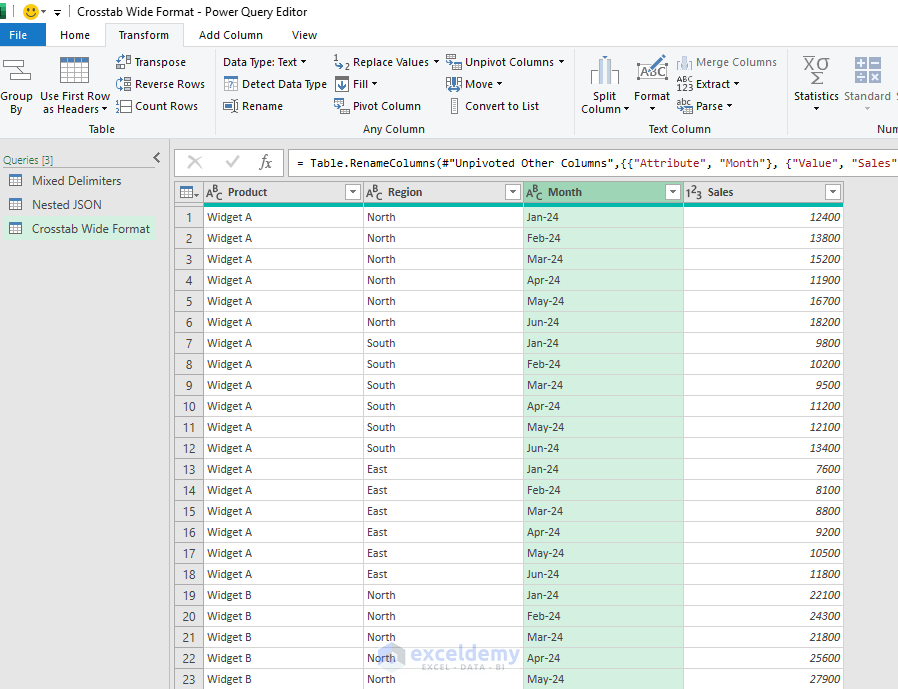This screenshot has width=898, height=689.
Task: Select the Mixed Delimiters query
Action: [77, 181]
